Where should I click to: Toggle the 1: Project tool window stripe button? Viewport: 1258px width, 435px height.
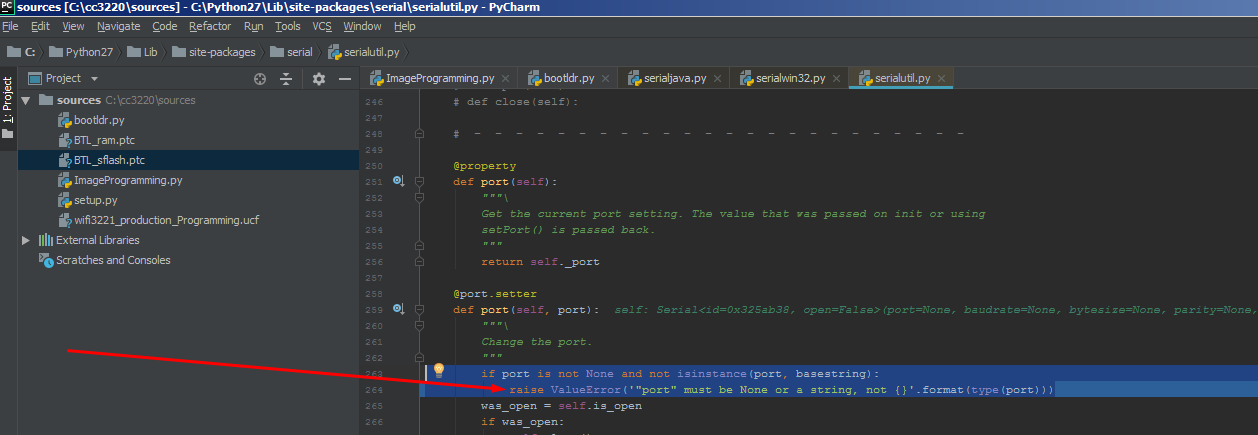pos(7,108)
